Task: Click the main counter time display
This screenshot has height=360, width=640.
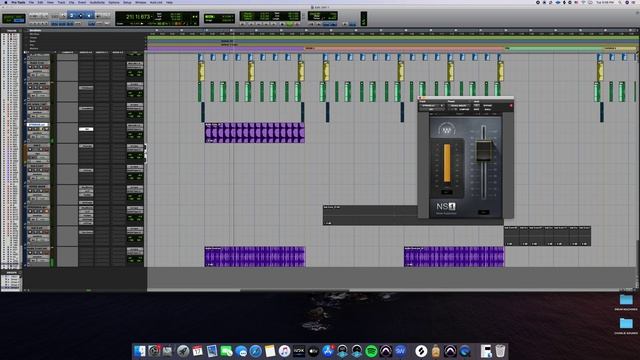Action: (x=138, y=17)
